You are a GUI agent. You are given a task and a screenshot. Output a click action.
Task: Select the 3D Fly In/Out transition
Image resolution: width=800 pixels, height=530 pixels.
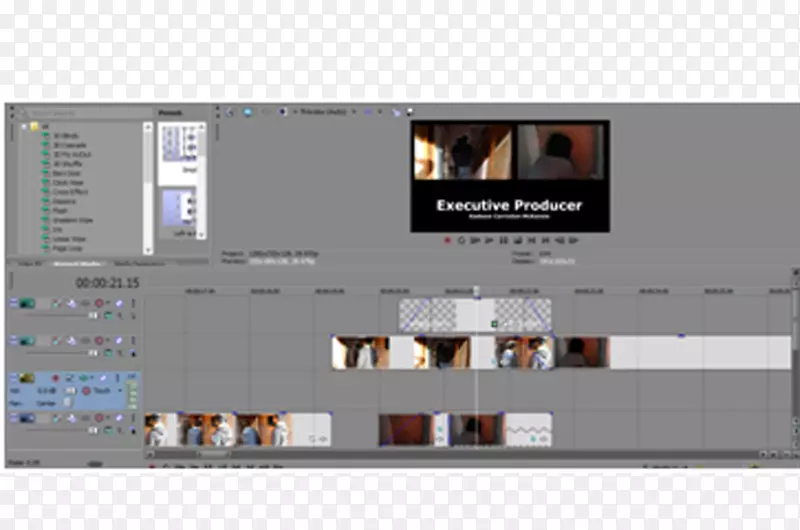pos(72,155)
